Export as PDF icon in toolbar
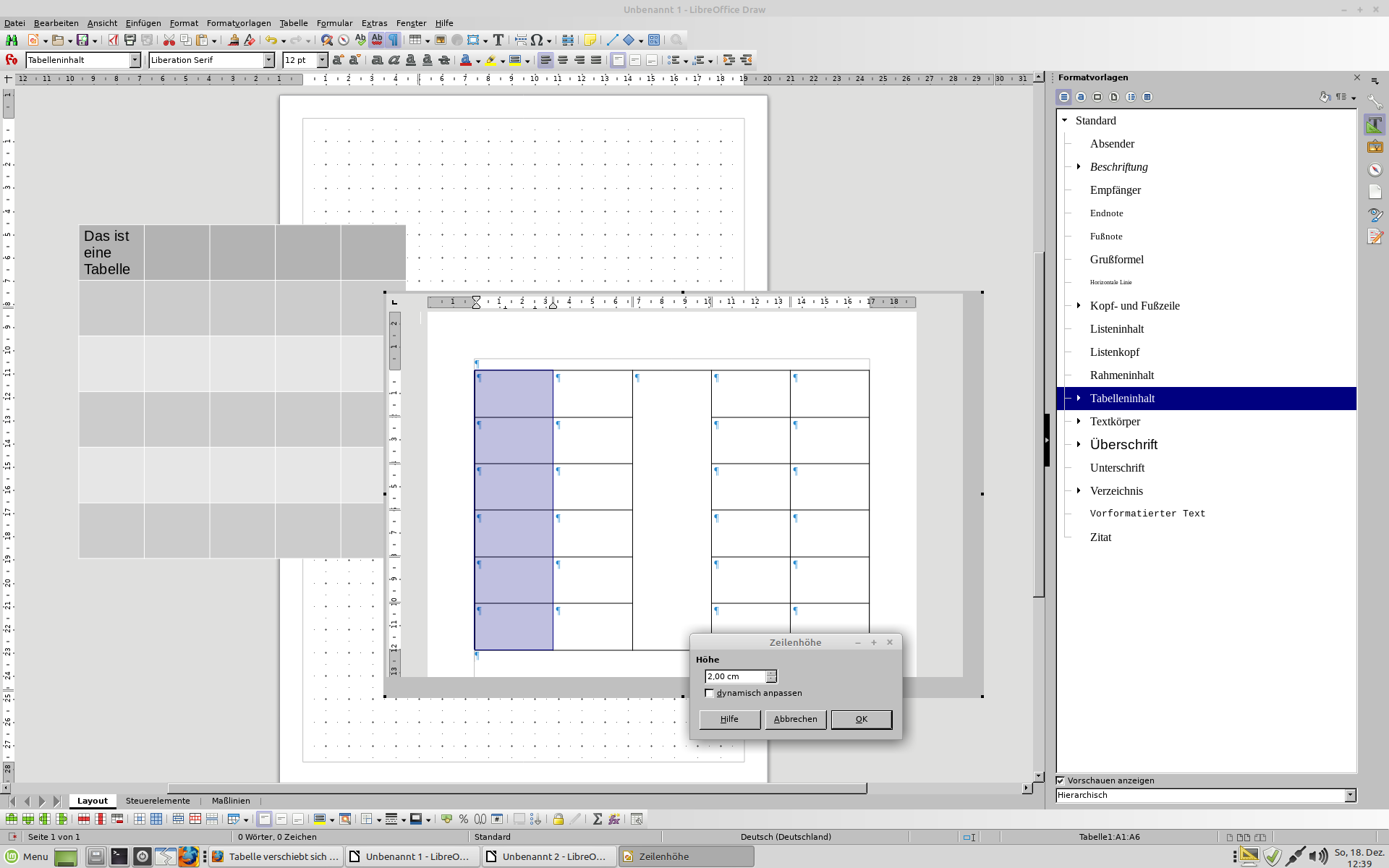This screenshot has width=1389, height=868. point(113,41)
